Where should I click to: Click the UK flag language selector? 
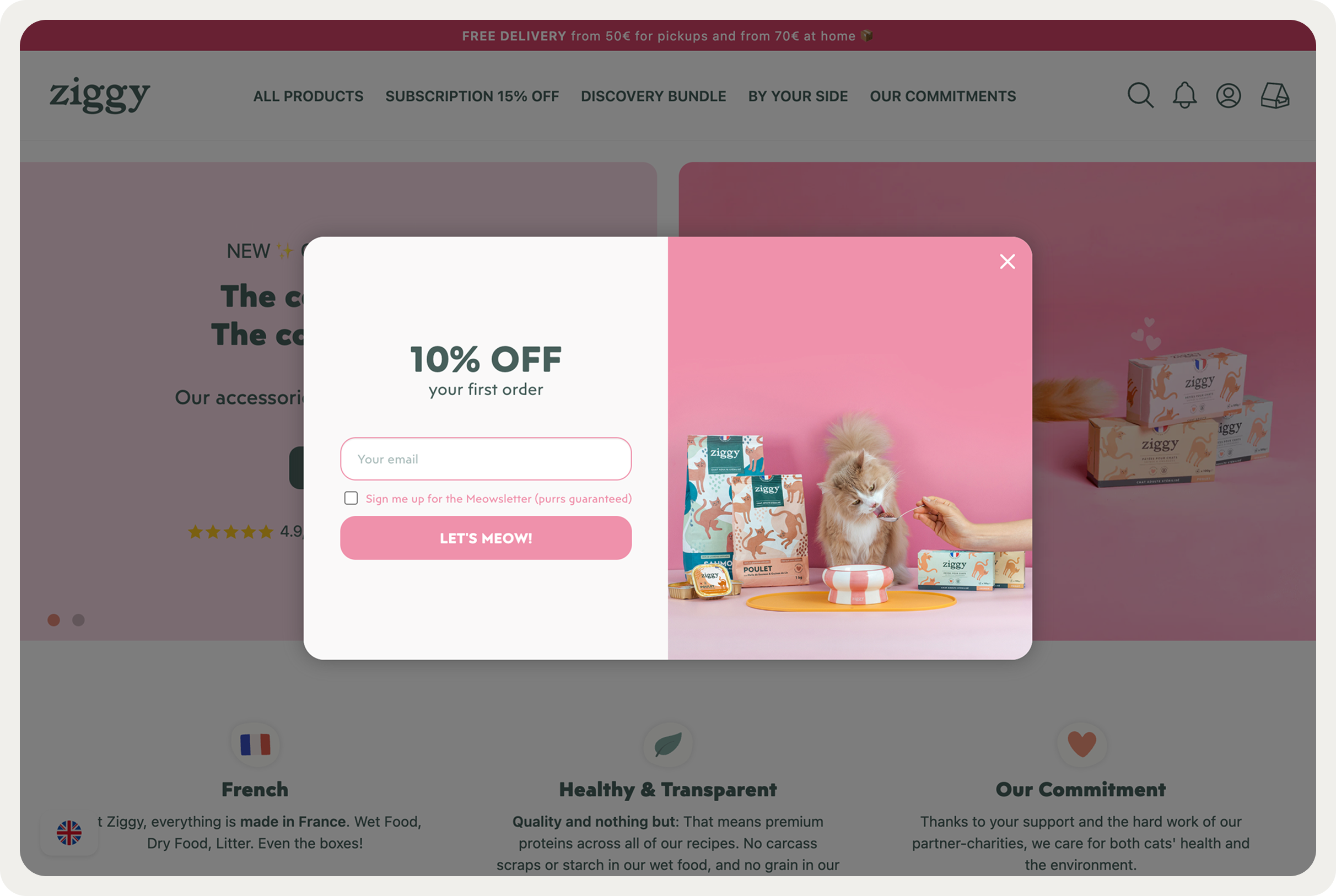(x=69, y=833)
